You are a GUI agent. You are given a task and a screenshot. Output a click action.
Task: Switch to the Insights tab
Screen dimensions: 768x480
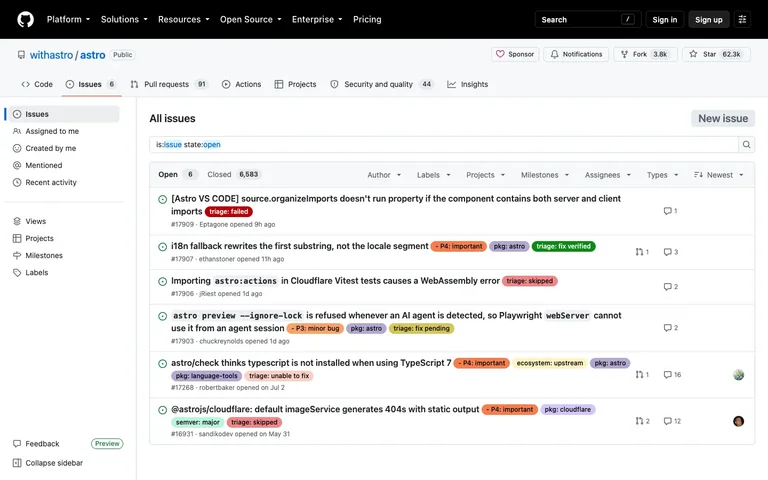point(468,84)
